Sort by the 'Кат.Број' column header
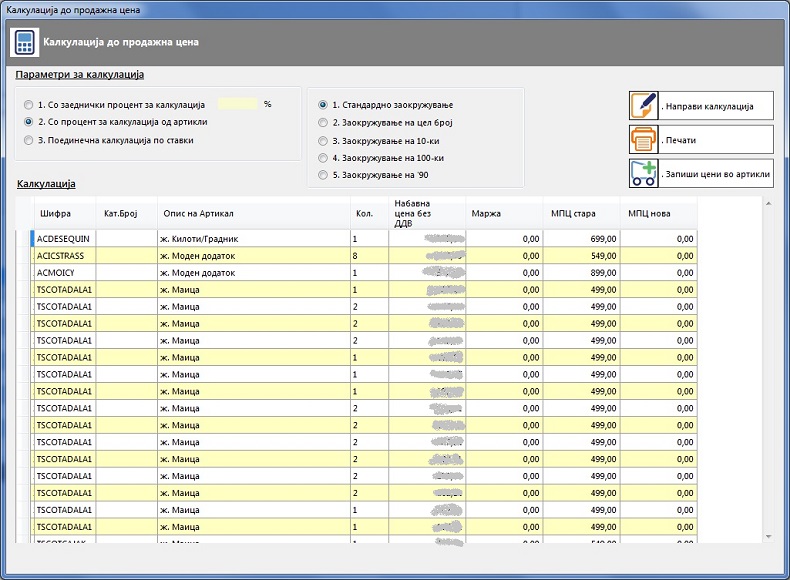Image resolution: width=790 pixels, height=580 pixels. [126, 213]
